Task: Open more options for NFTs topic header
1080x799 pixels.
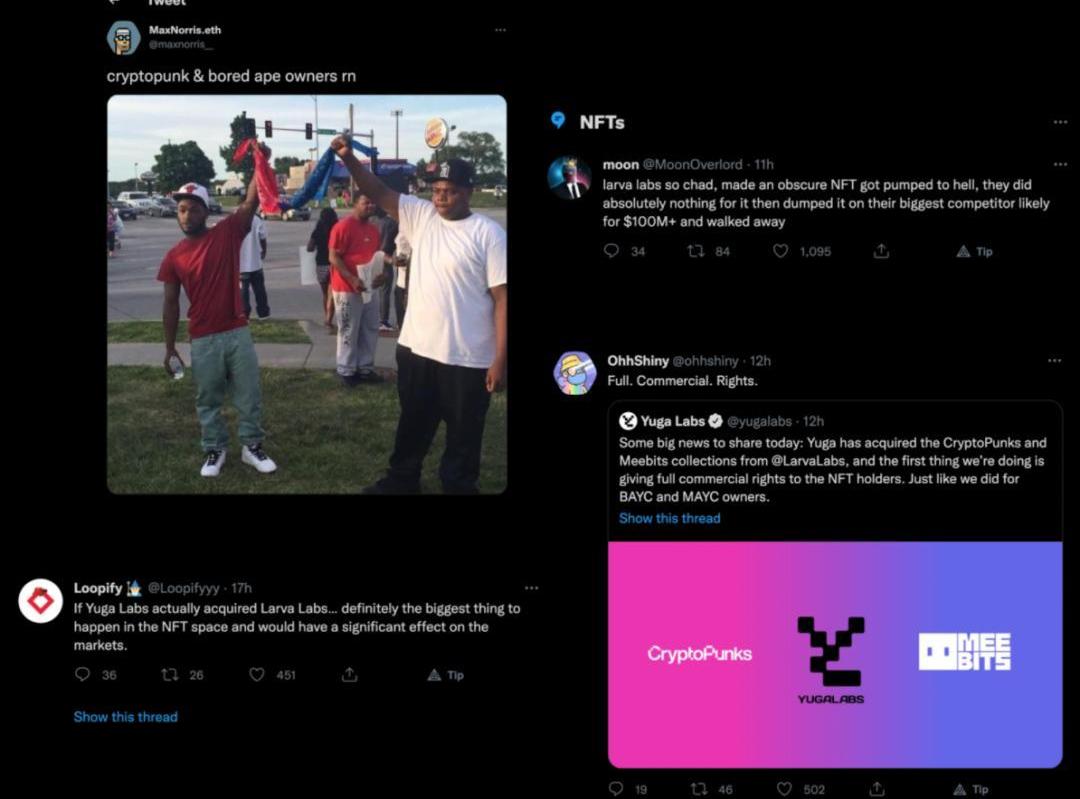Action: pos(1060,122)
